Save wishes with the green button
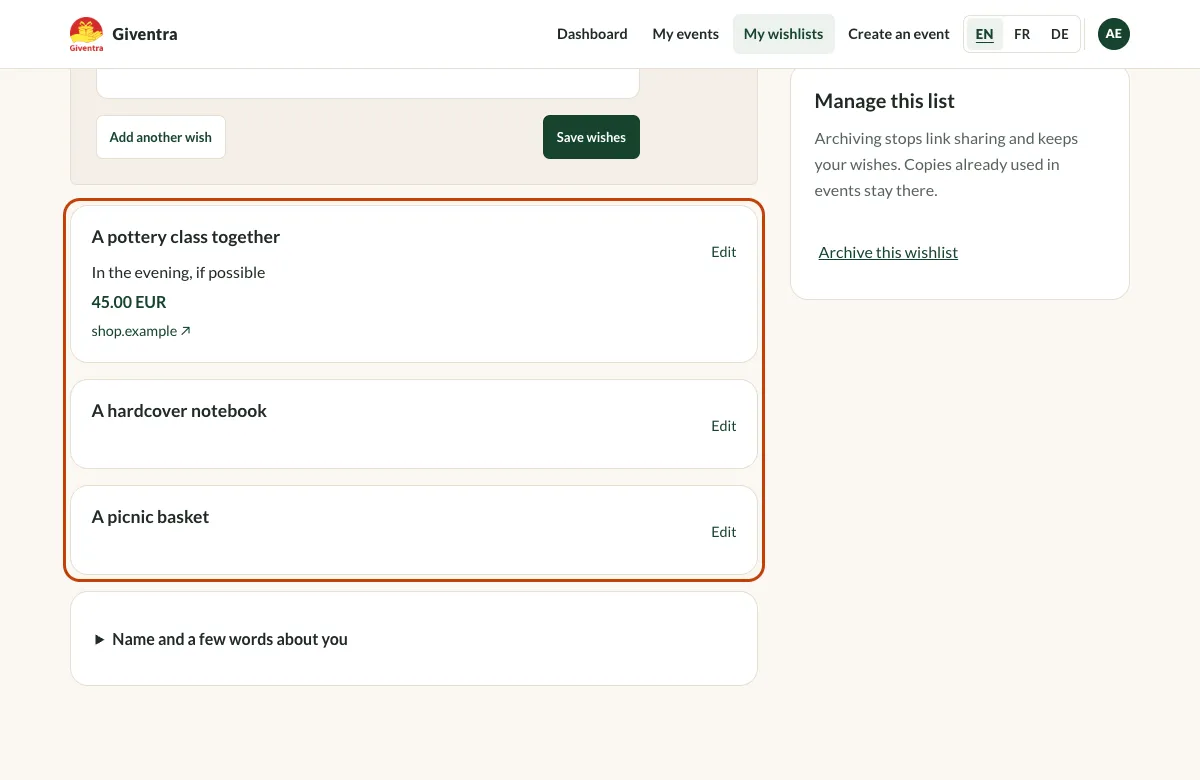The image size is (1200, 780). [x=591, y=137]
